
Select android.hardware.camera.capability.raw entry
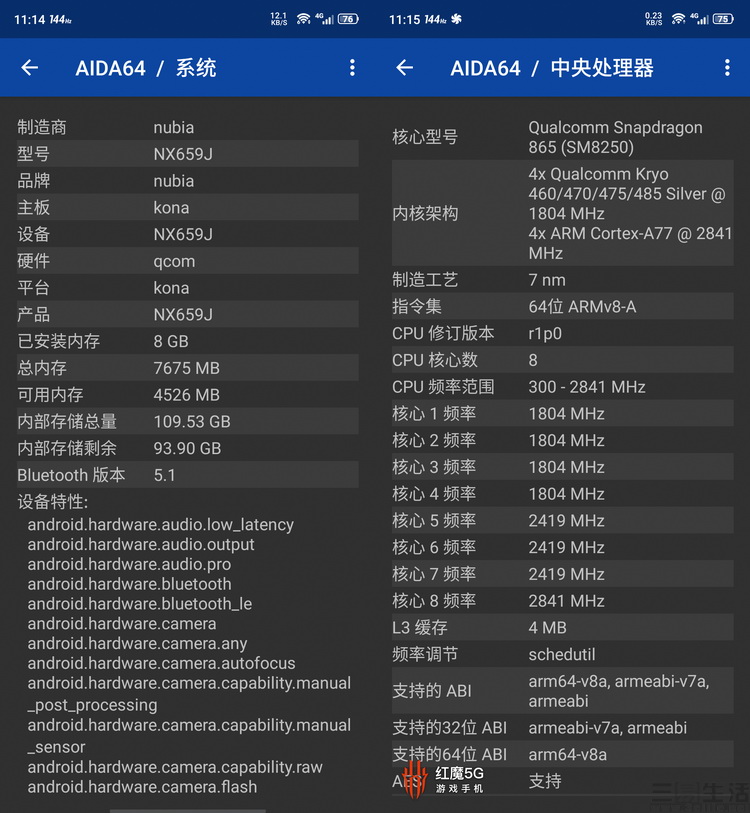[x=175, y=767]
